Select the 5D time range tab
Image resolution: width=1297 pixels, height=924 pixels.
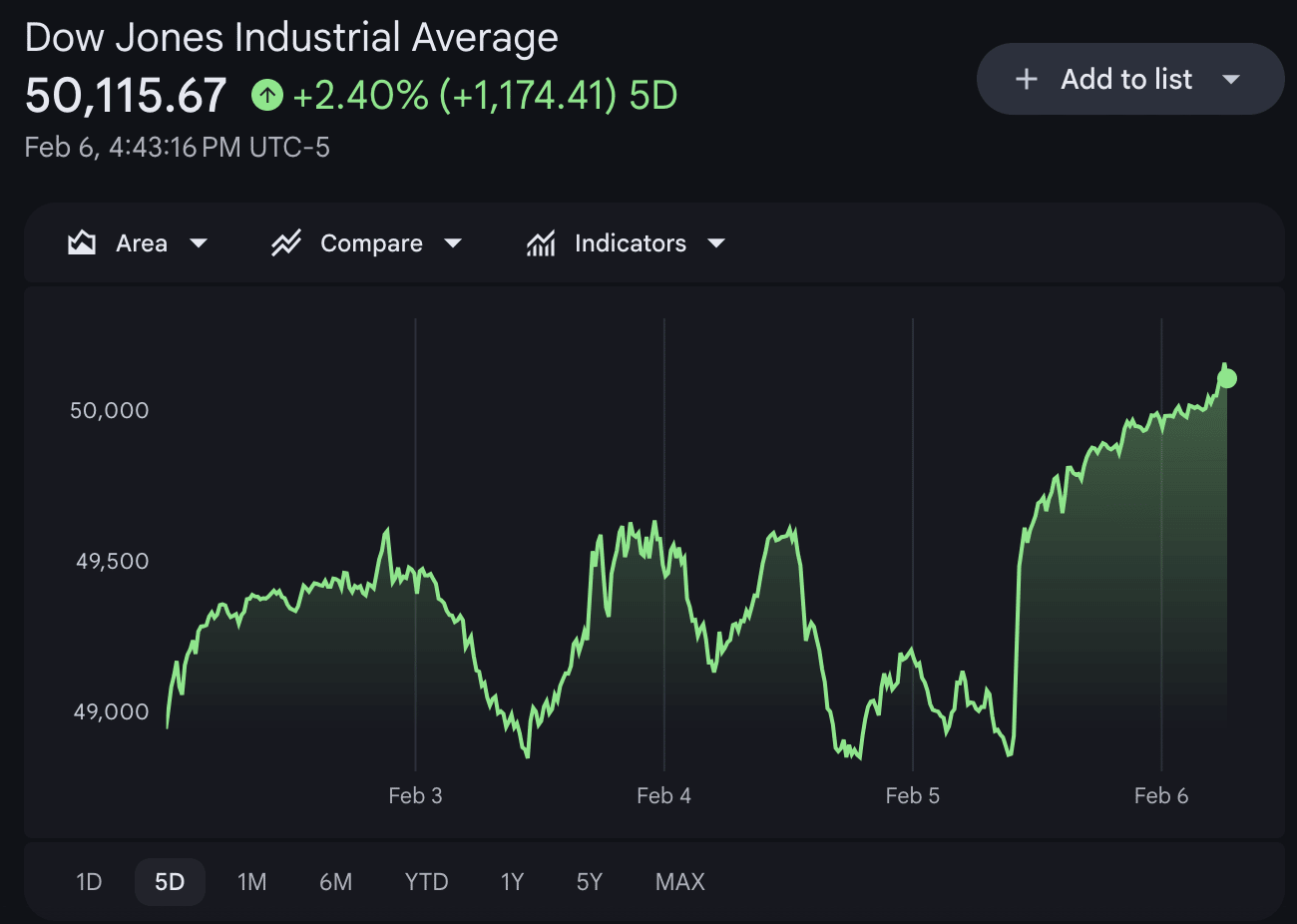tap(170, 882)
